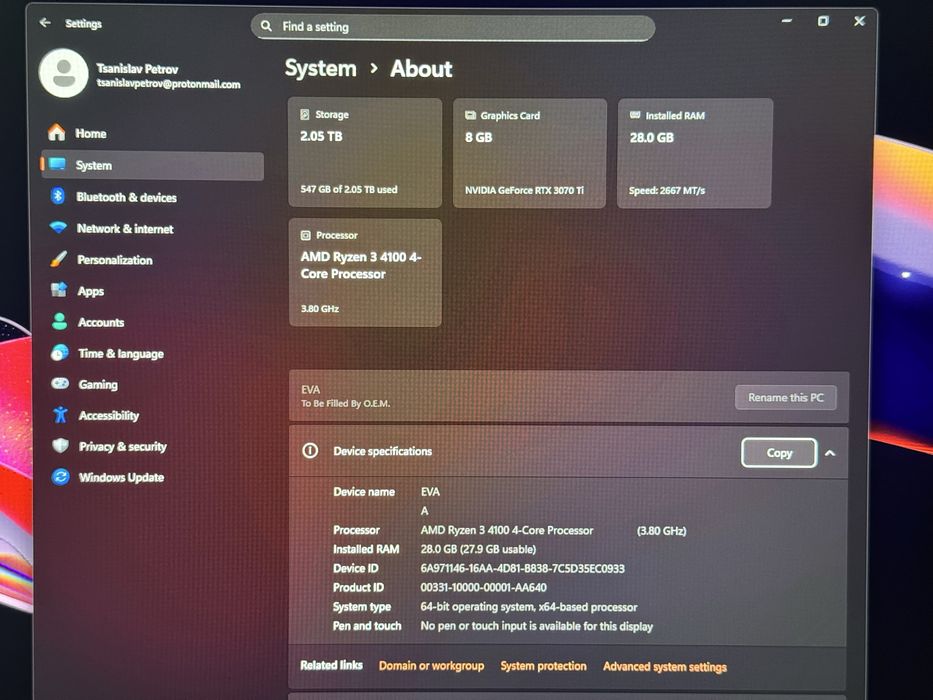Open the Apps settings page
Image resolution: width=933 pixels, height=700 pixels.
152,291
